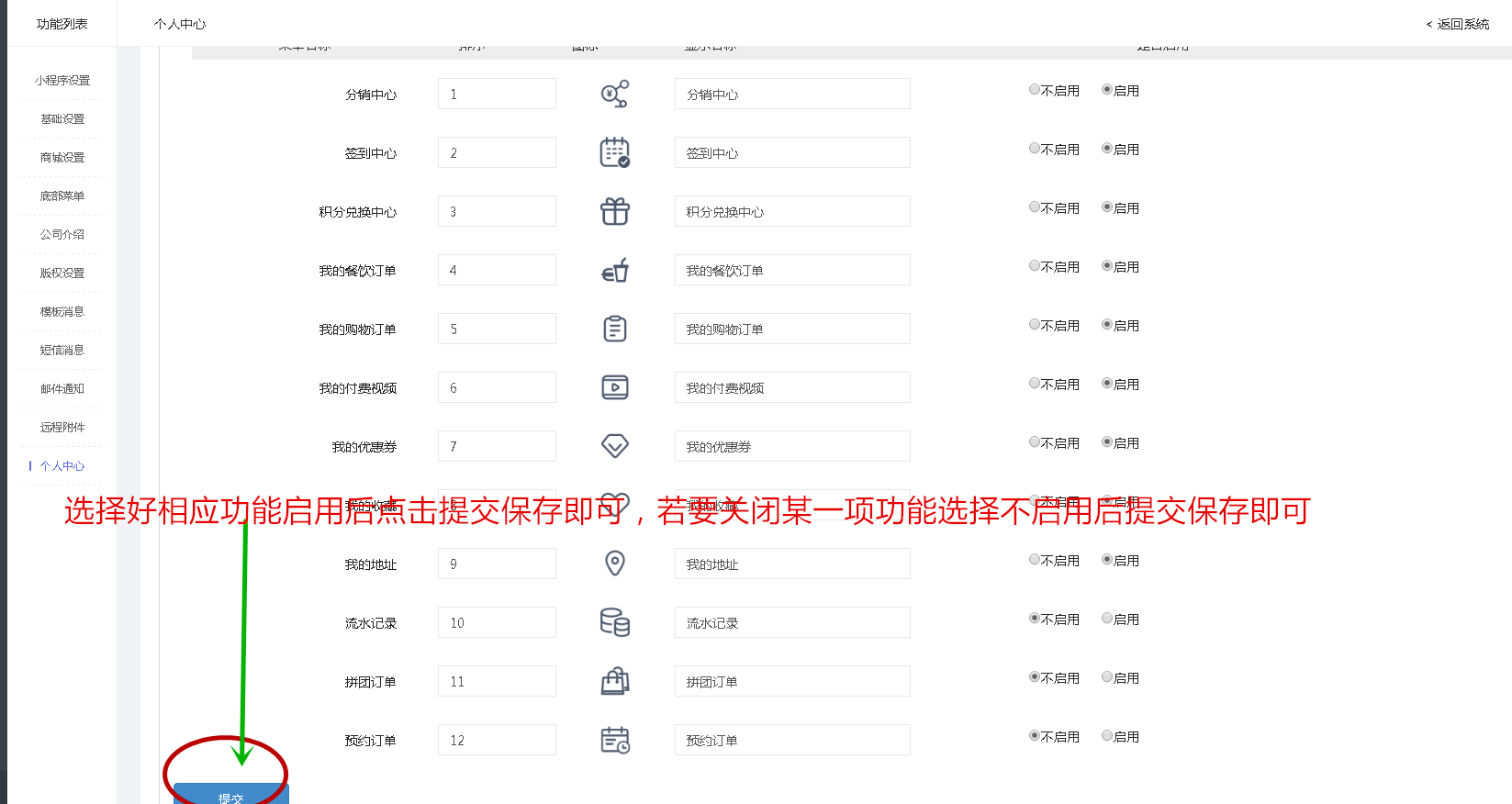Open 小程序设置 in the sidebar

click(62, 81)
